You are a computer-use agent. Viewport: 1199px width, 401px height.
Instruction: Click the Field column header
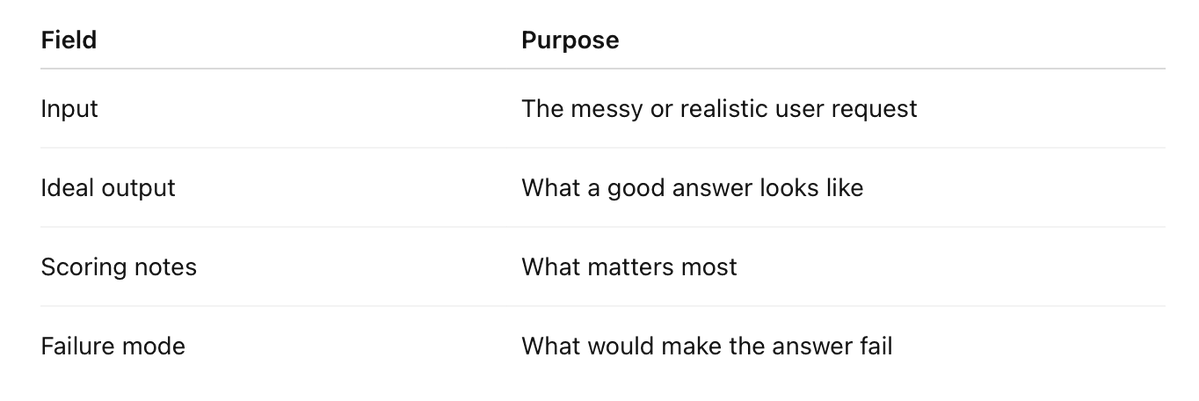click(69, 40)
